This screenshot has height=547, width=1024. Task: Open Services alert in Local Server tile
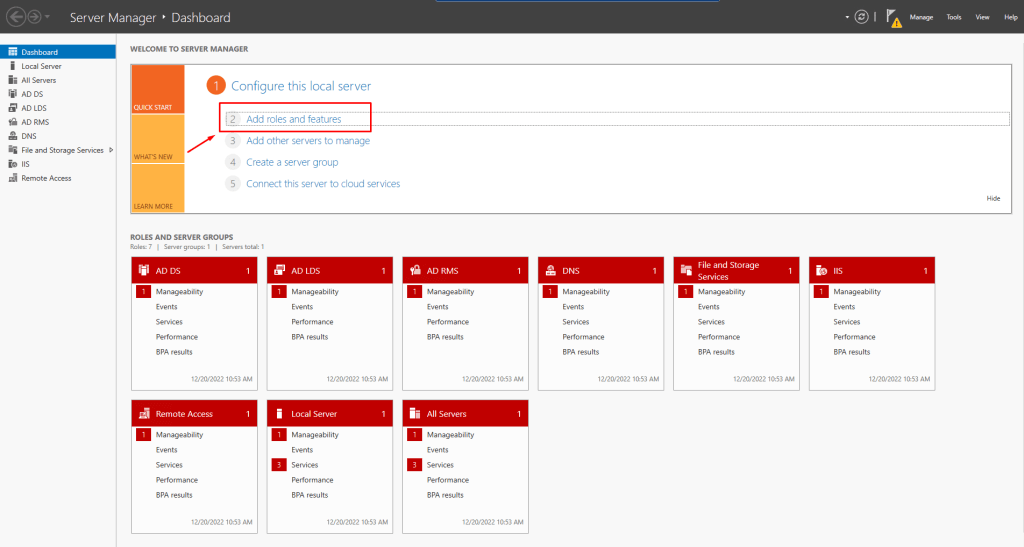point(304,465)
